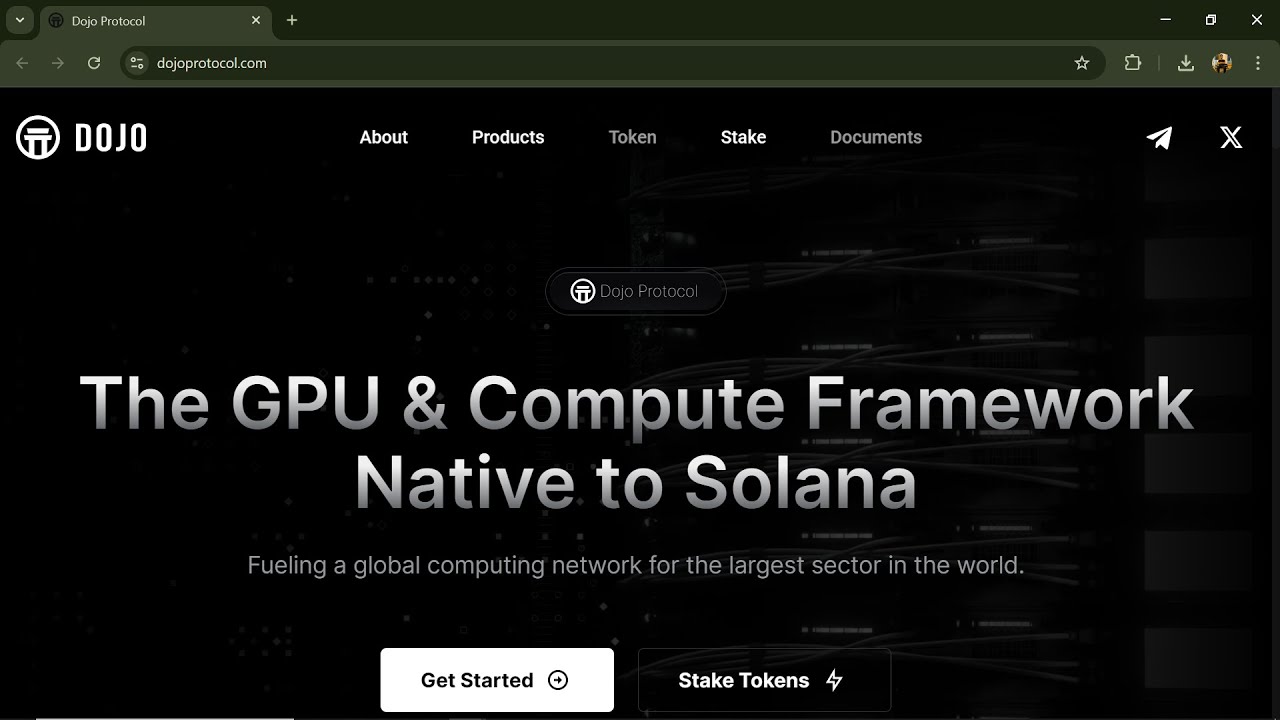Image resolution: width=1280 pixels, height=720 pixels.
Task: Go back with the browser back arrow
Action: click(22, 63)
